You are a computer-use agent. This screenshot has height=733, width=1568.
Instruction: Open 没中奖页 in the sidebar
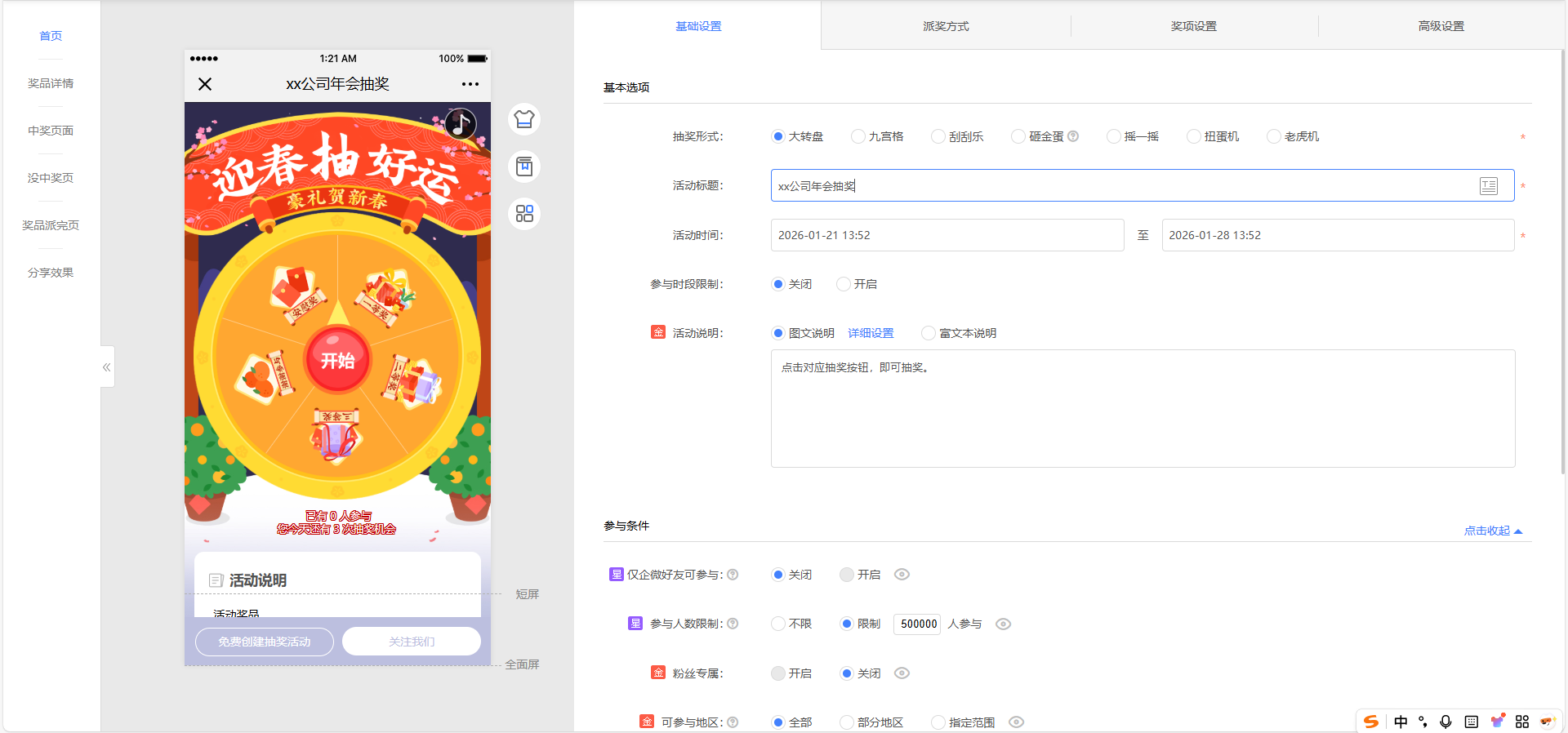[x=51, y=178]
